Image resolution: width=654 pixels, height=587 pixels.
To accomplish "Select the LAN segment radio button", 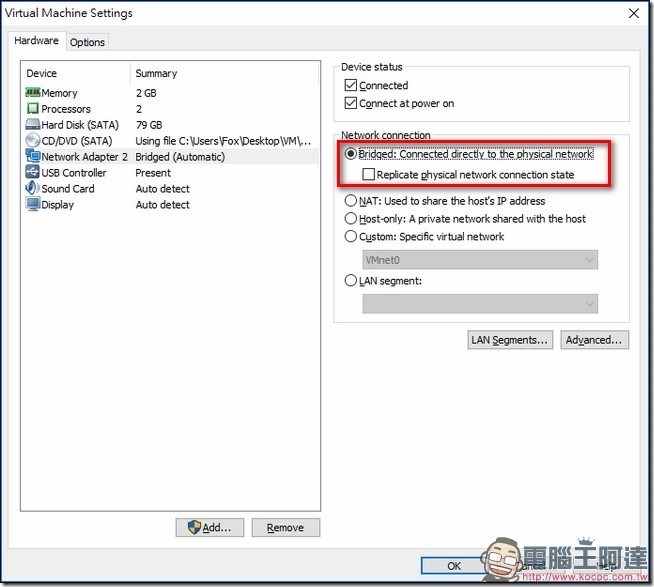I will click(x=351, y=280).
